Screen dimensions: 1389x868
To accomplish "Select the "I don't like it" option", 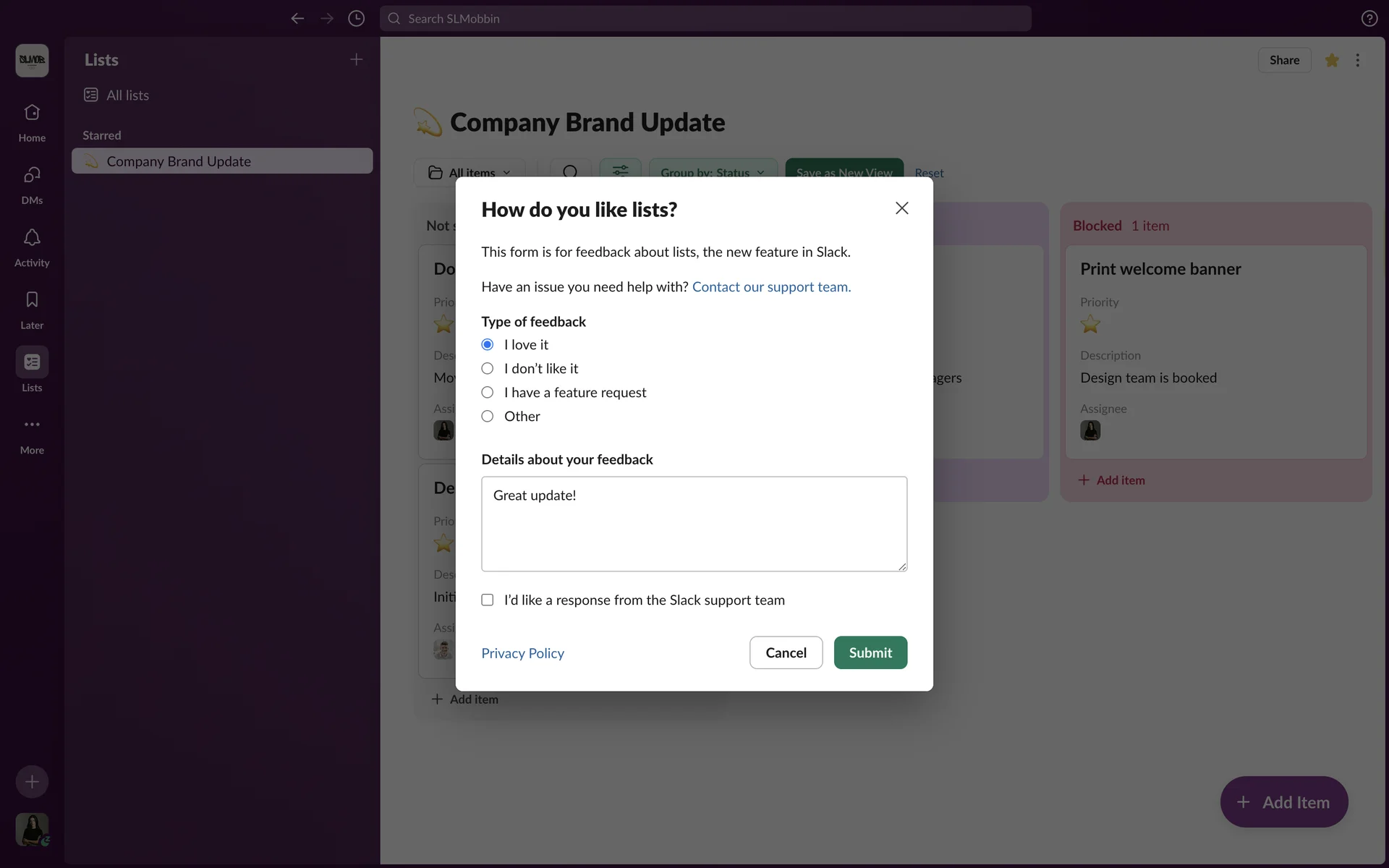I will 488,369.
